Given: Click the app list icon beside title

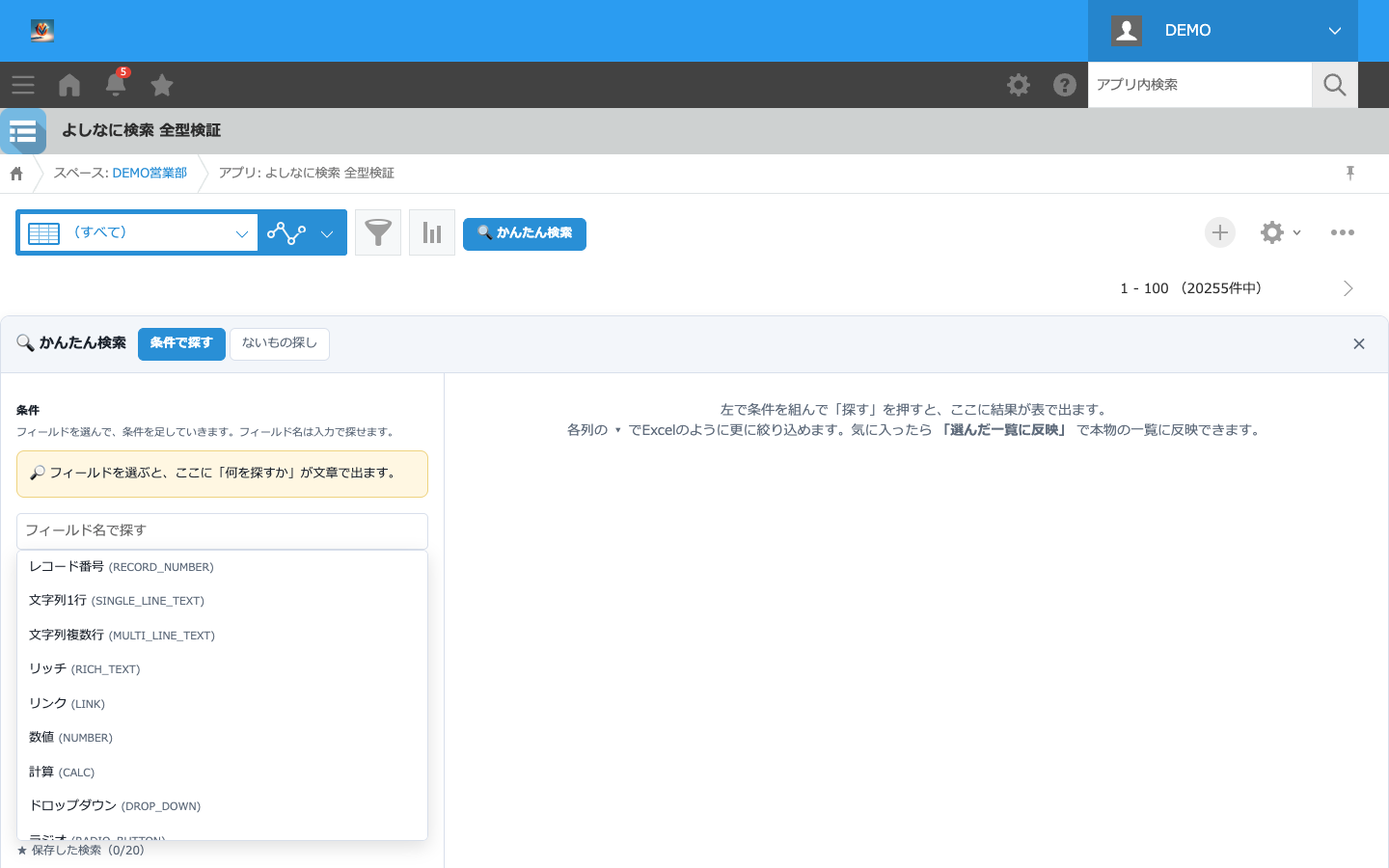Looking at the screenshot, I should tap(23, 131).
